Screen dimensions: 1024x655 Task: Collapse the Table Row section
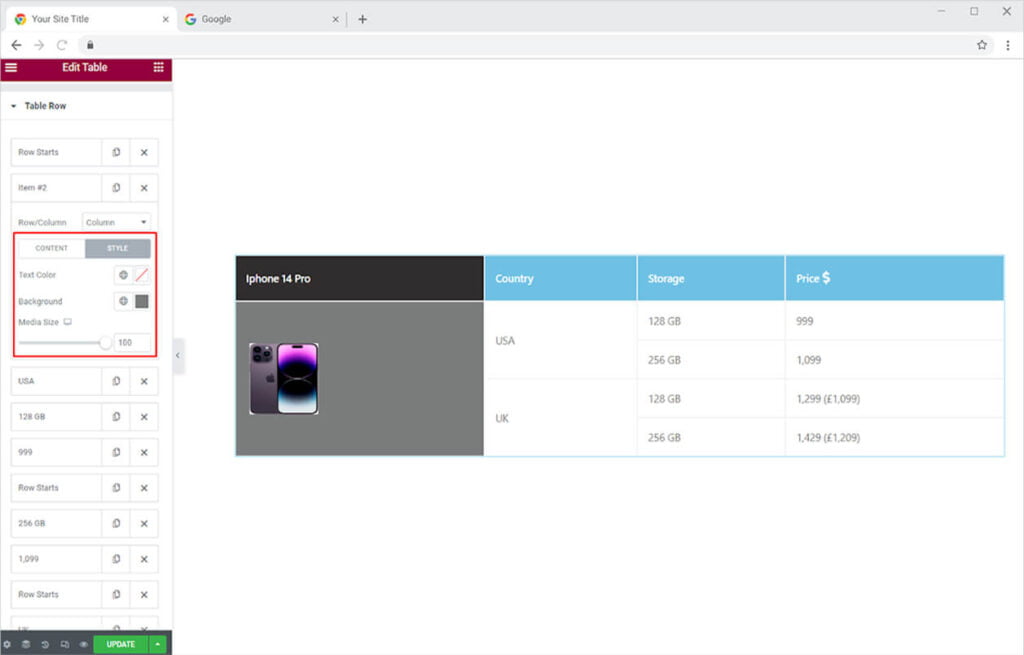[x=14, y=106]
